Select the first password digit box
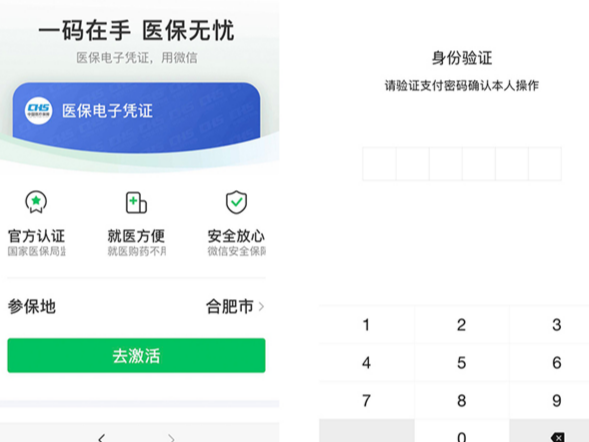The image size is (589, 442). (x=379, y=164)
